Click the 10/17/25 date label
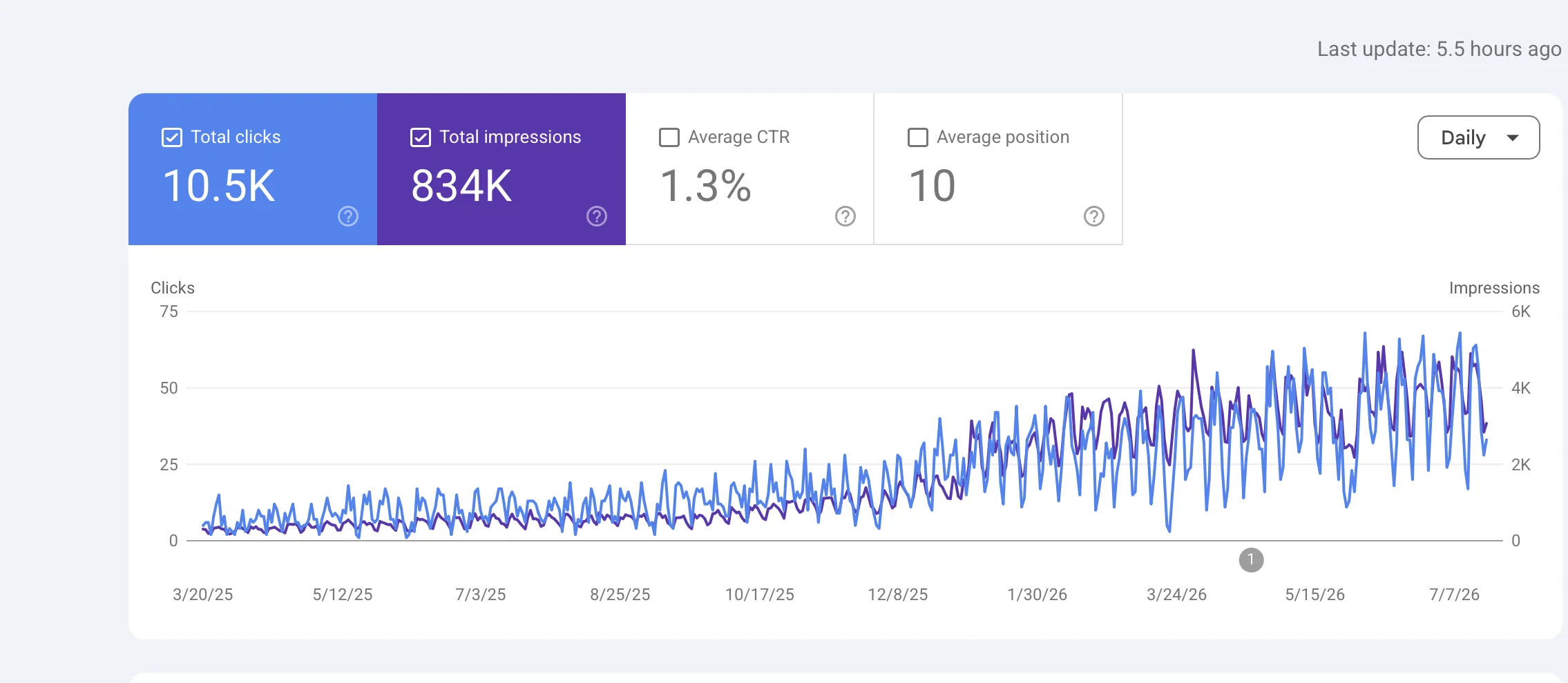The image size is (1568, 683). tap(760, 595)
